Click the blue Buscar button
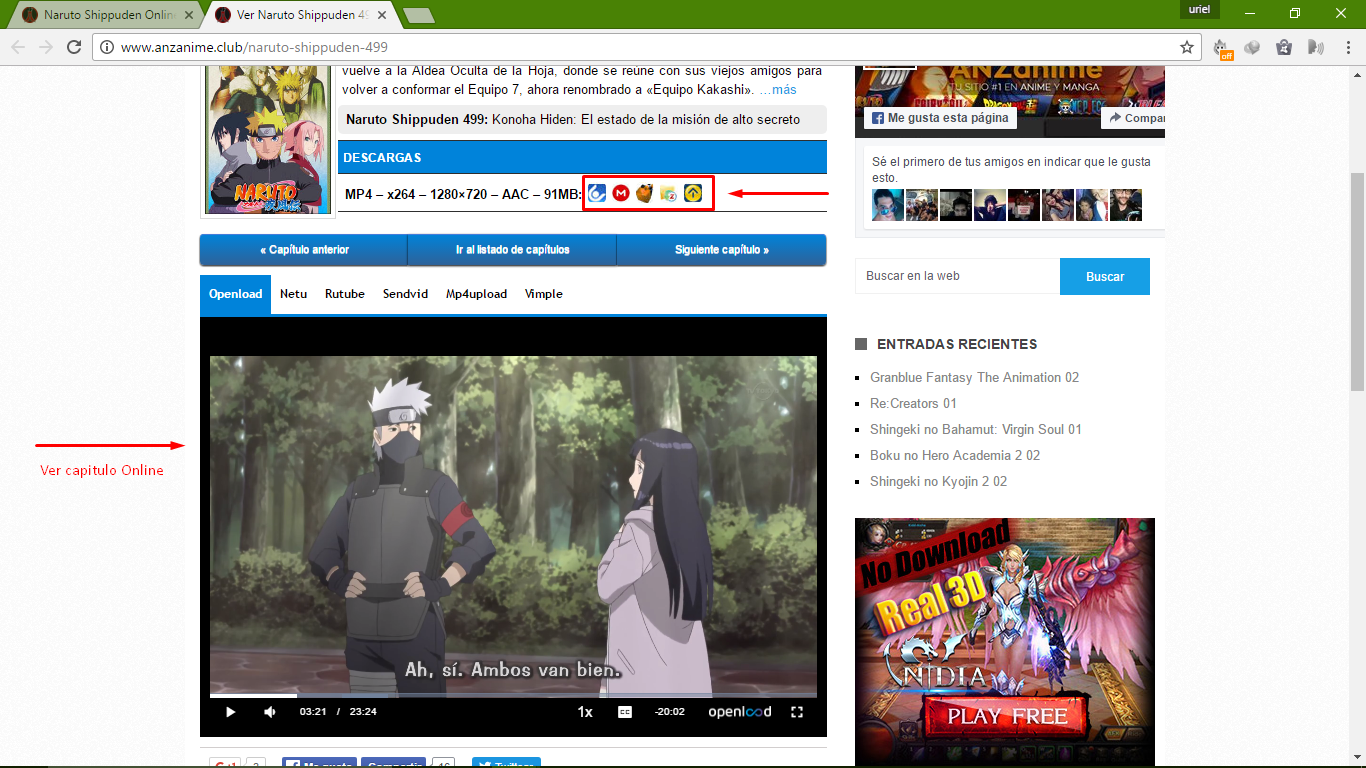 [1105, 276]
